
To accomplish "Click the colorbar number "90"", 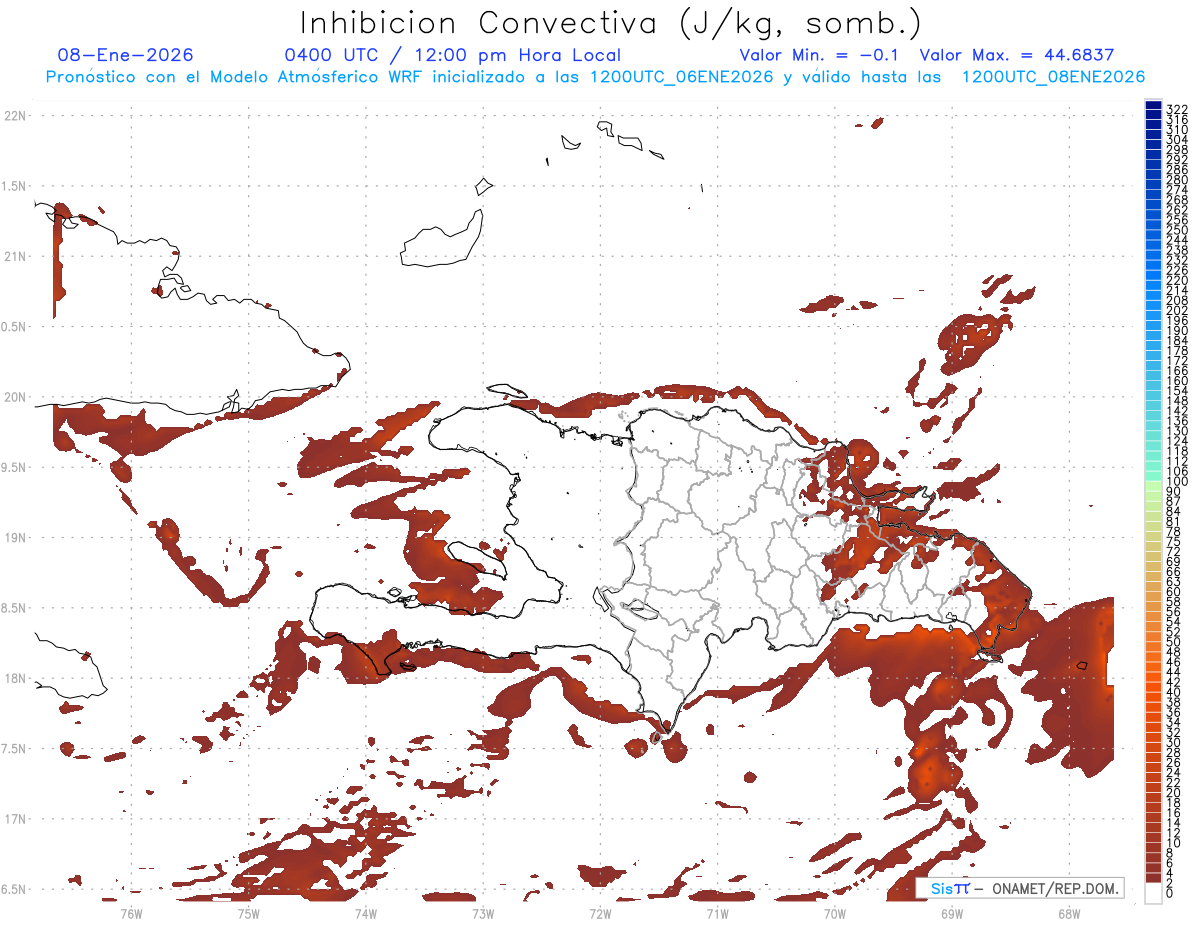I will coord(1174,492).
